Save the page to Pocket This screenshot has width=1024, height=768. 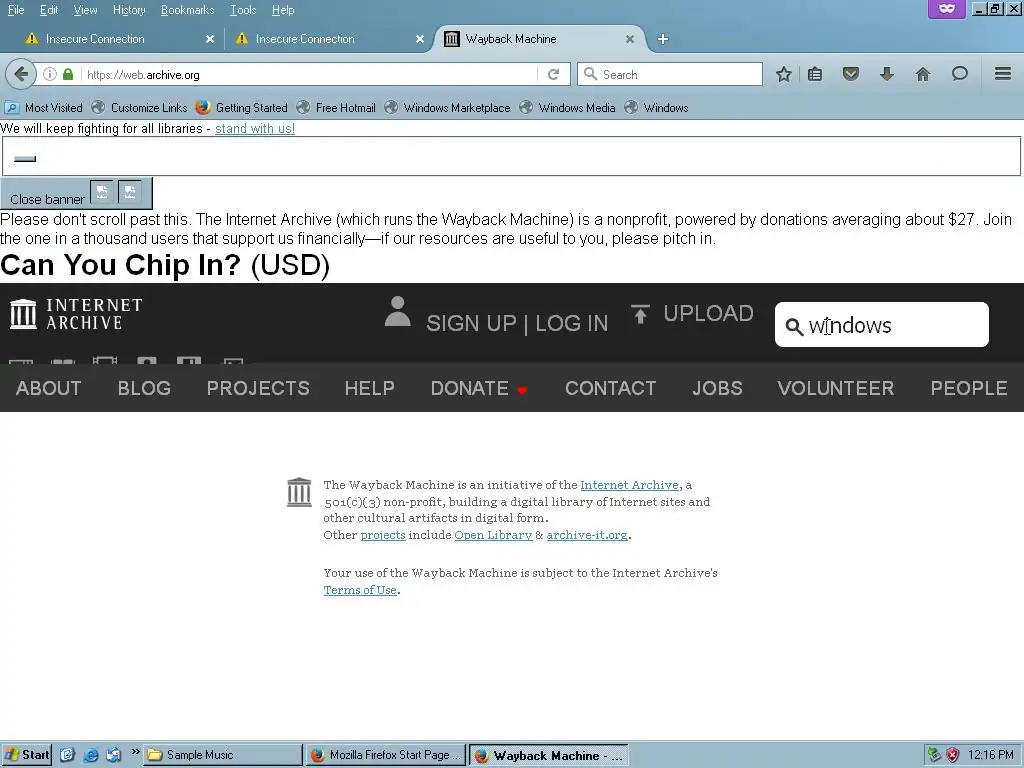coord(850,74)
